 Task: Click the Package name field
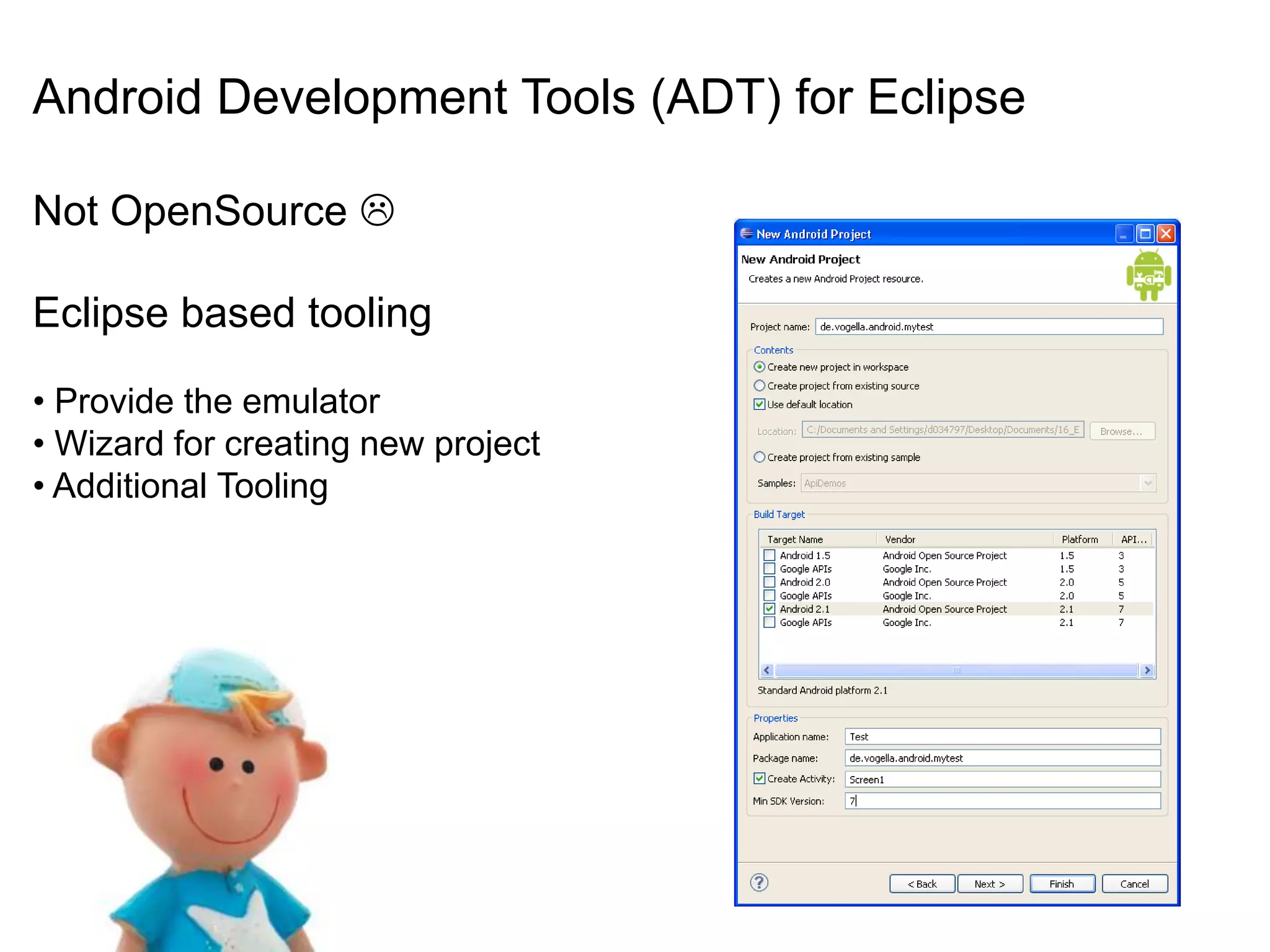click(x=1002, y=758)
